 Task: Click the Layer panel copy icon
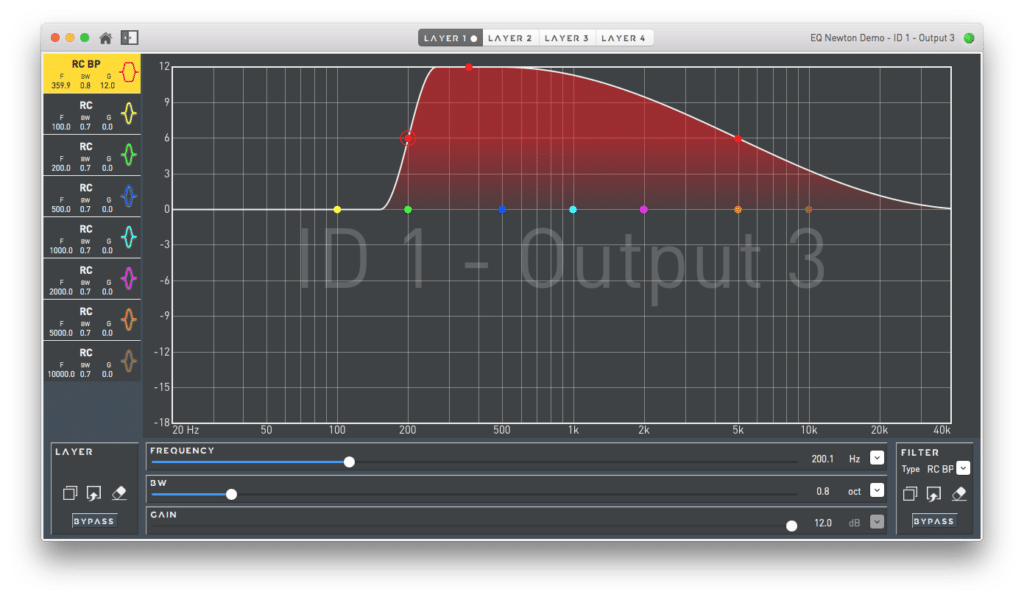(69, 493)
